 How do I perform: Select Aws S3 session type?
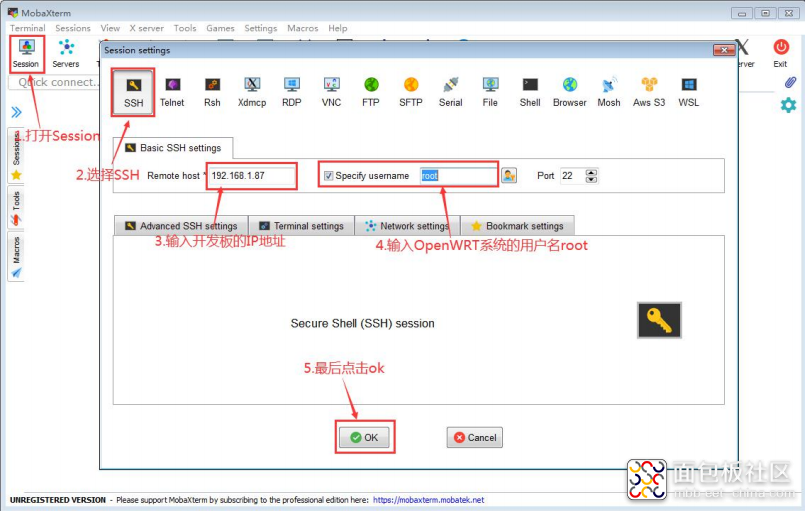coord(649,92)
